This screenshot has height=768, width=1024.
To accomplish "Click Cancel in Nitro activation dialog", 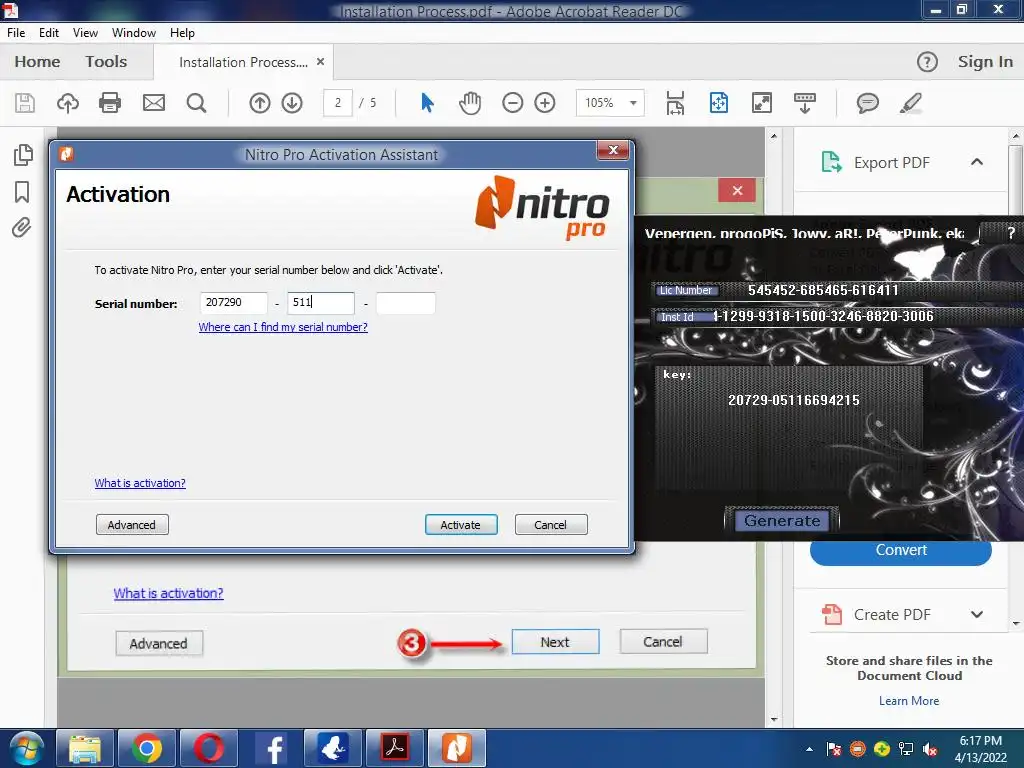I will coord(551,524).
